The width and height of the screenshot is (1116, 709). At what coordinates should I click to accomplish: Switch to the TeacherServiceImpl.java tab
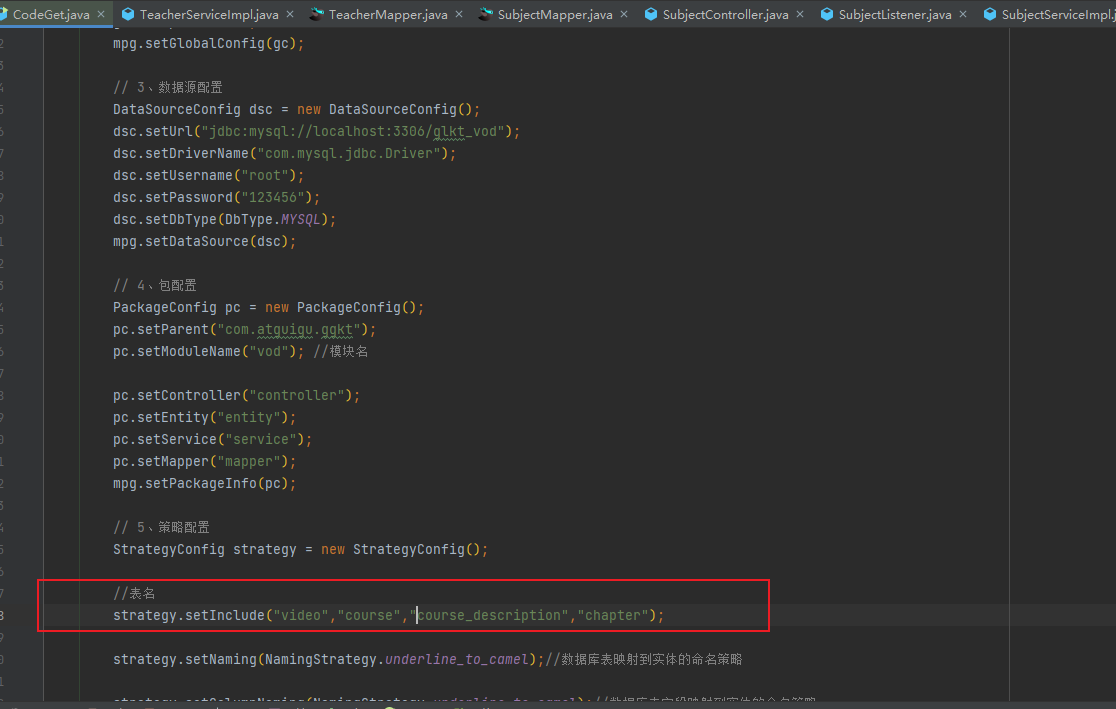(x=209, y=15)
